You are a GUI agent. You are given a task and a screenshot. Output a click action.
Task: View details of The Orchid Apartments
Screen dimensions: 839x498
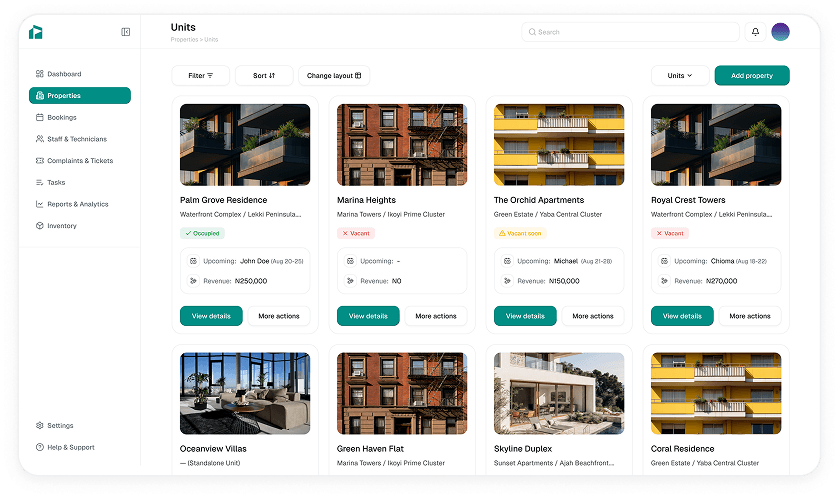point(525,316)
